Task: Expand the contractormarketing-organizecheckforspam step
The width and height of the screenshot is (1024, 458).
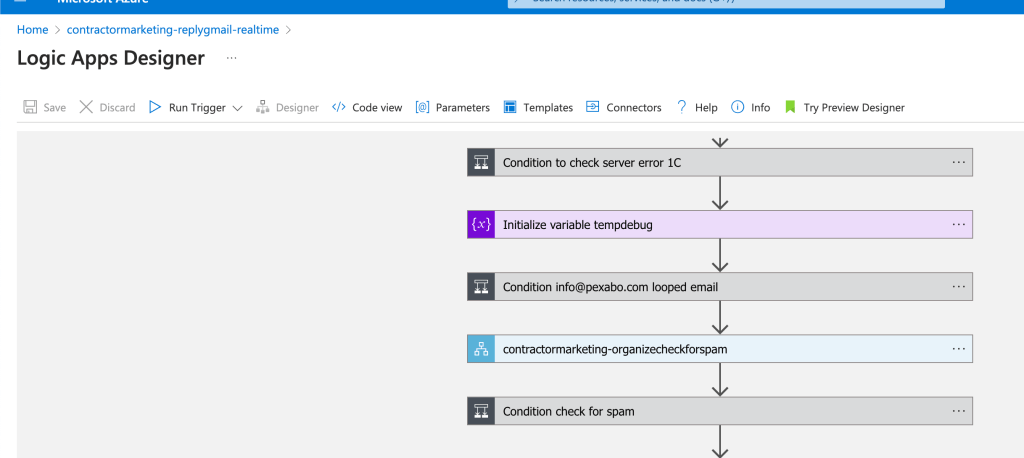Action: pyautogui.click(x=720, y=348)
